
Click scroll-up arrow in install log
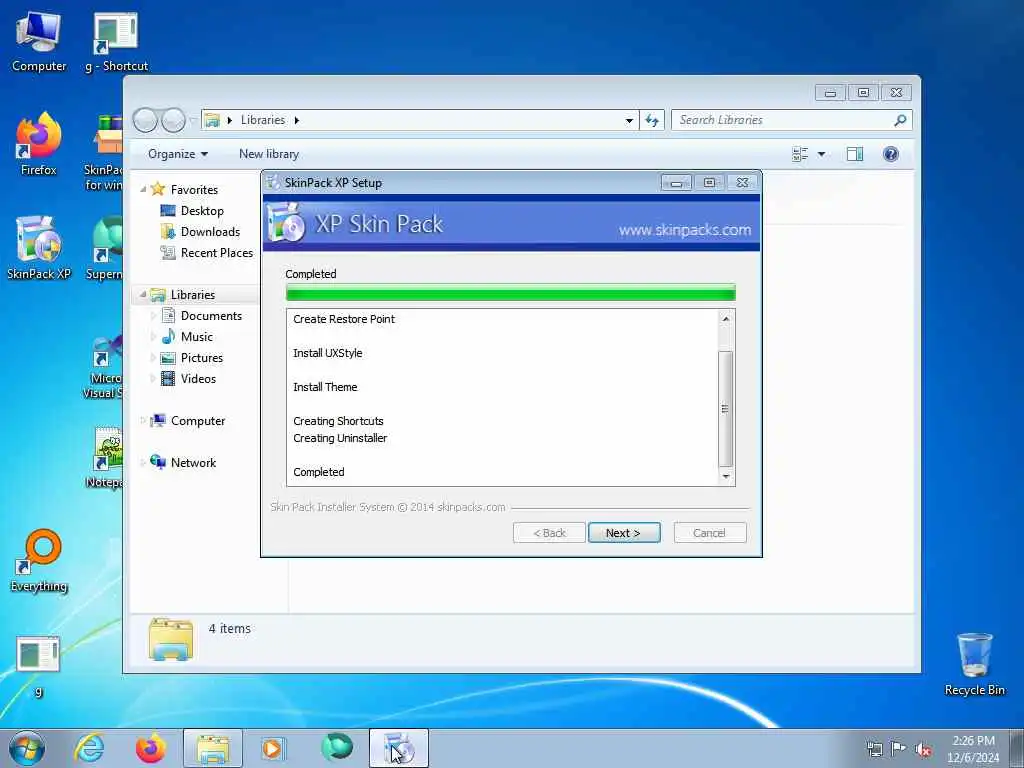726,319
